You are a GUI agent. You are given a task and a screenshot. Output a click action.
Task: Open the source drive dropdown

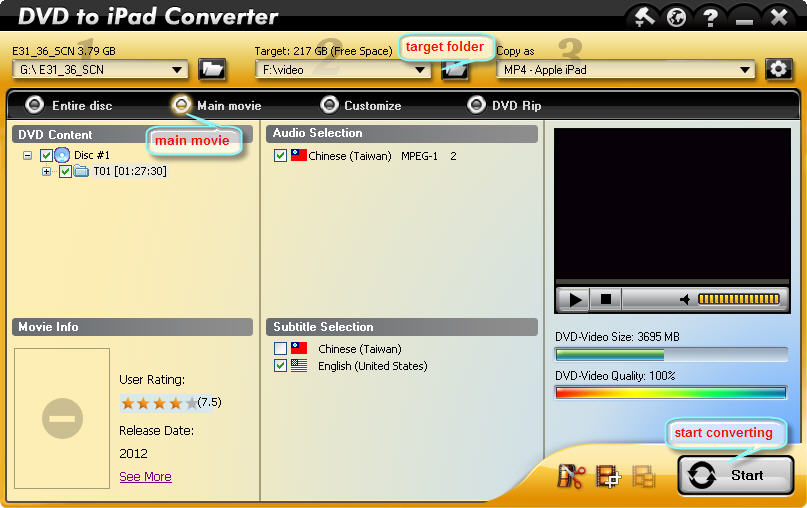tap(177, 69)
